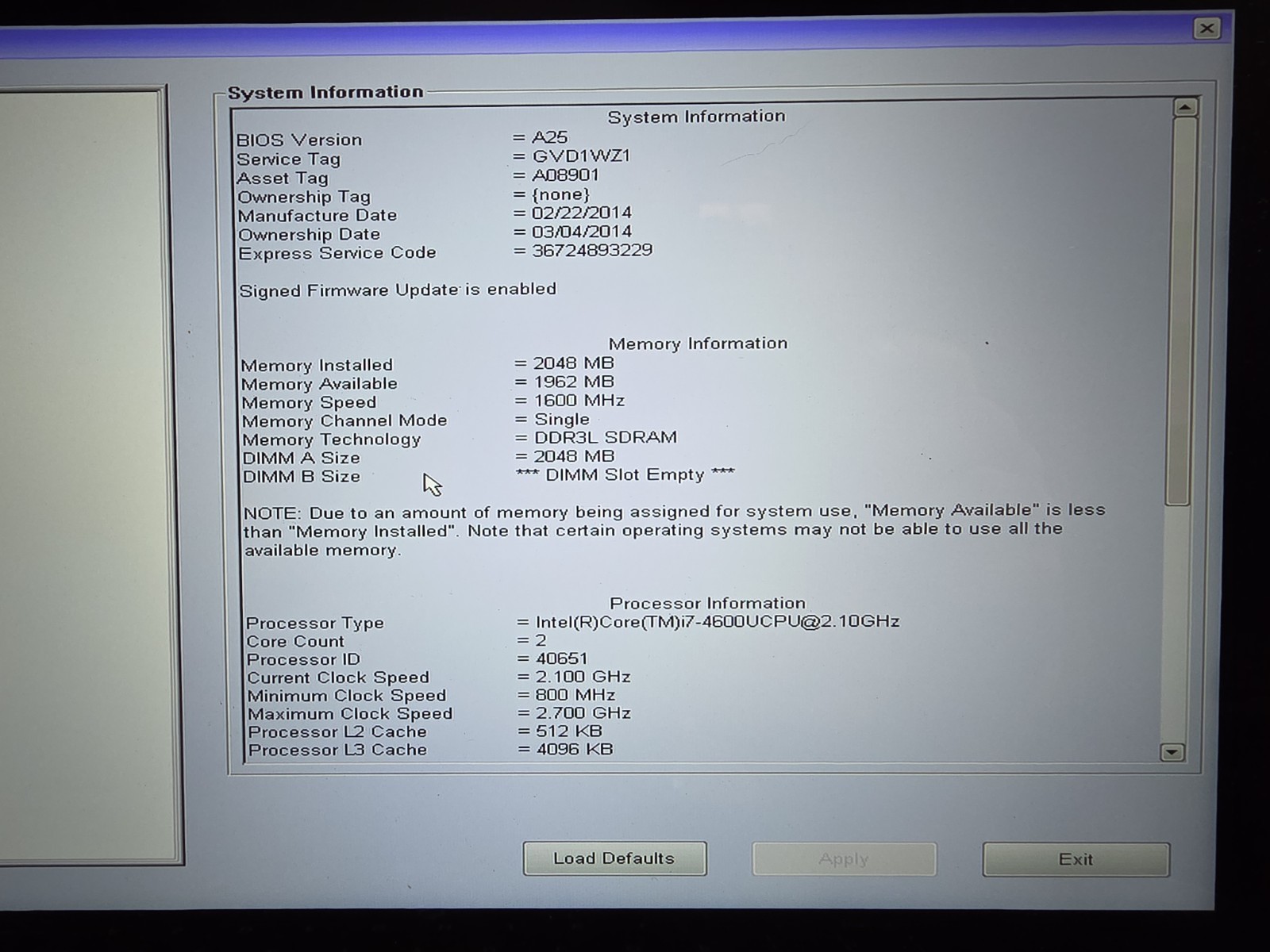The image size is (1270, 952).
Task: Click Minimum Clock Speed value 800 MHz
Action: 575,695
